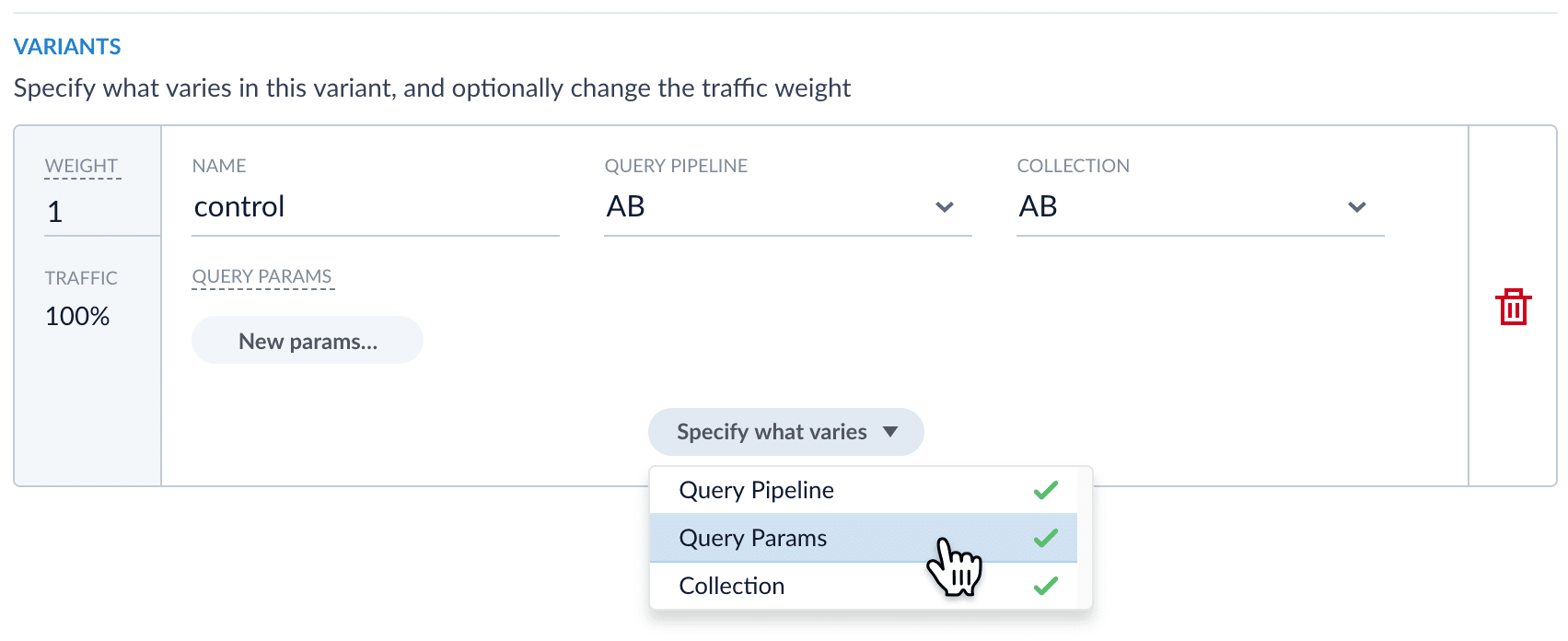Click the underlined WEIGHT label

tap(82, 166)
